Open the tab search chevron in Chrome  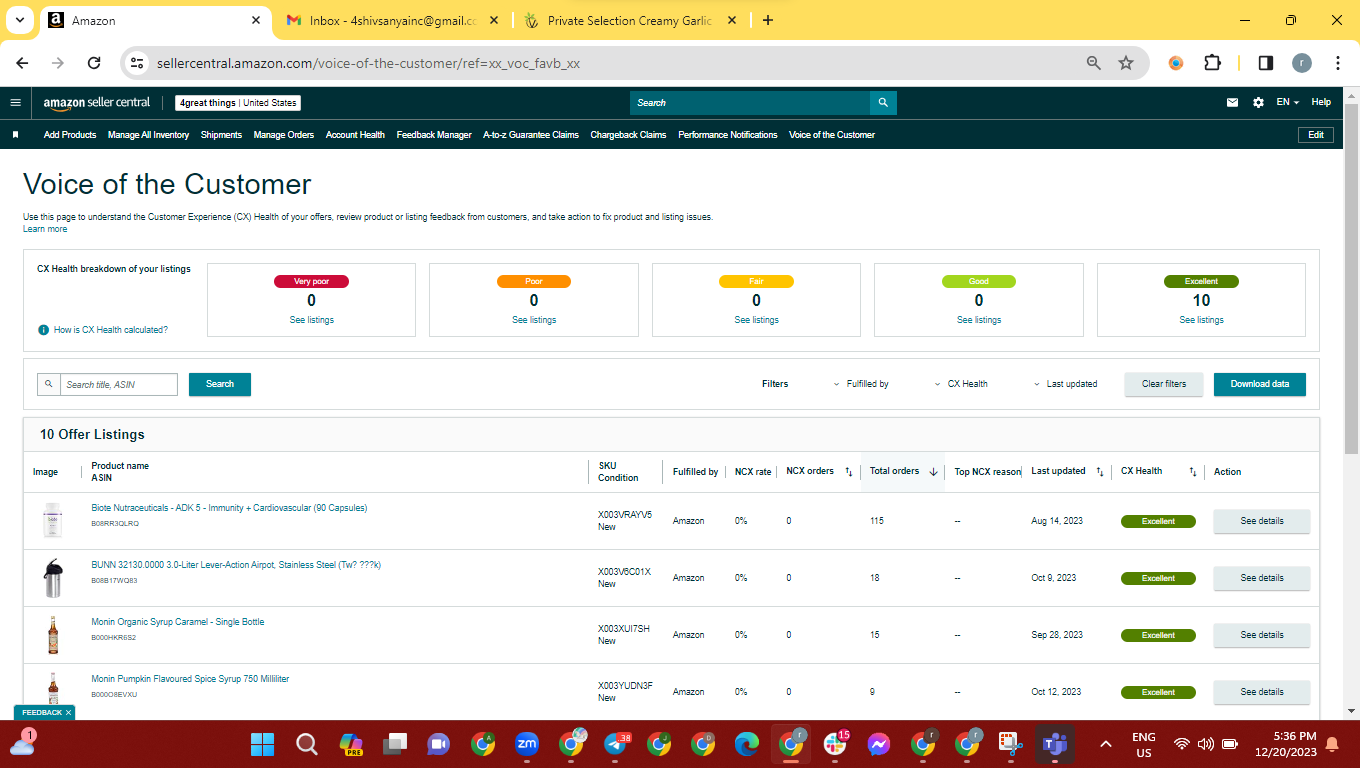tap(21, 20)
